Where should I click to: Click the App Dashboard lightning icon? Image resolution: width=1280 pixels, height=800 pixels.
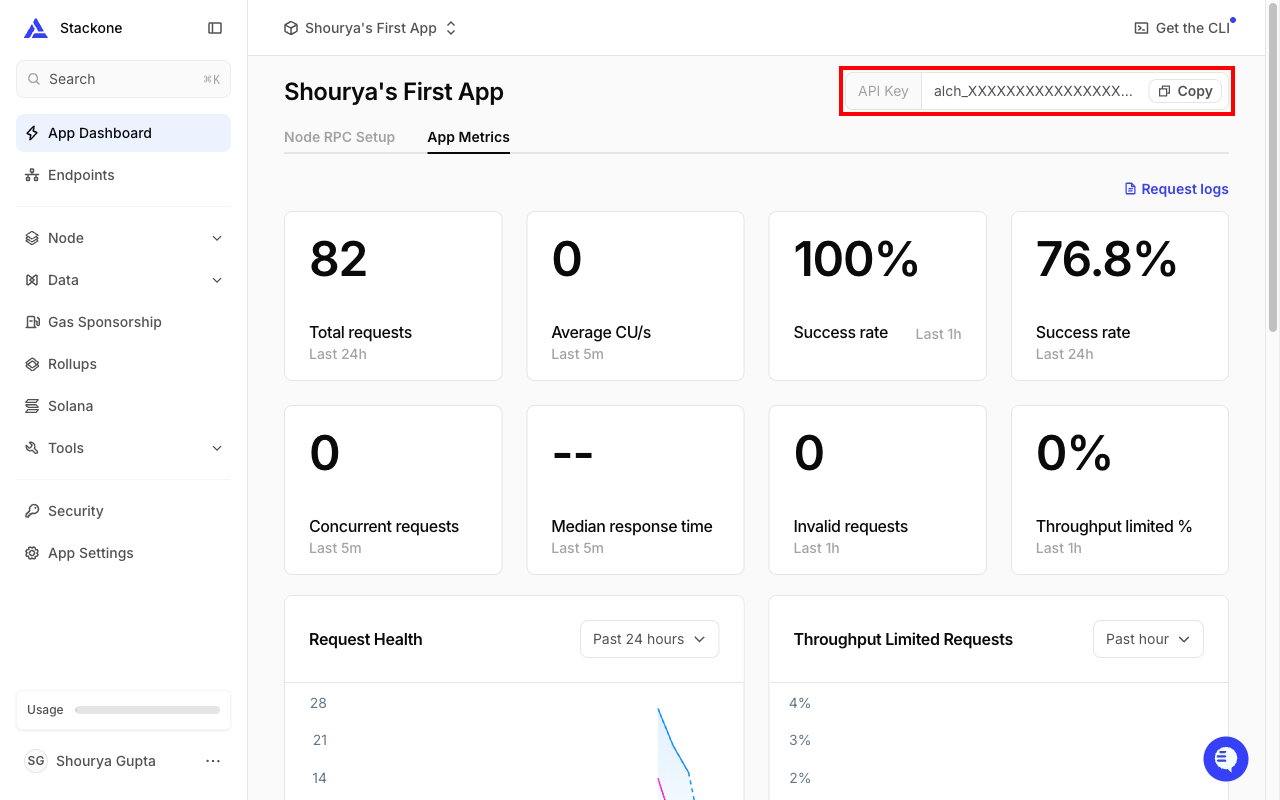pyautogui.click(x=32, y=133)
